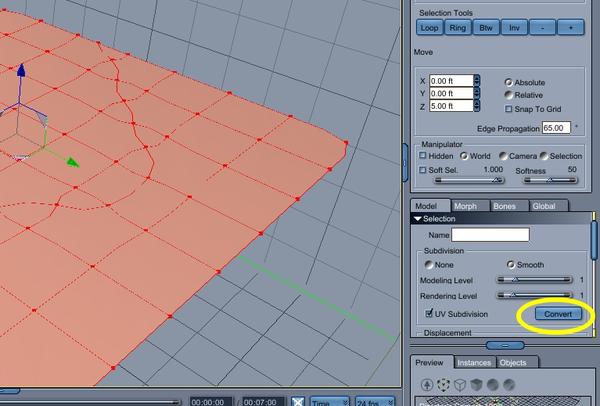Click the crossed-box icon beside the timecode

pos(298,401)
